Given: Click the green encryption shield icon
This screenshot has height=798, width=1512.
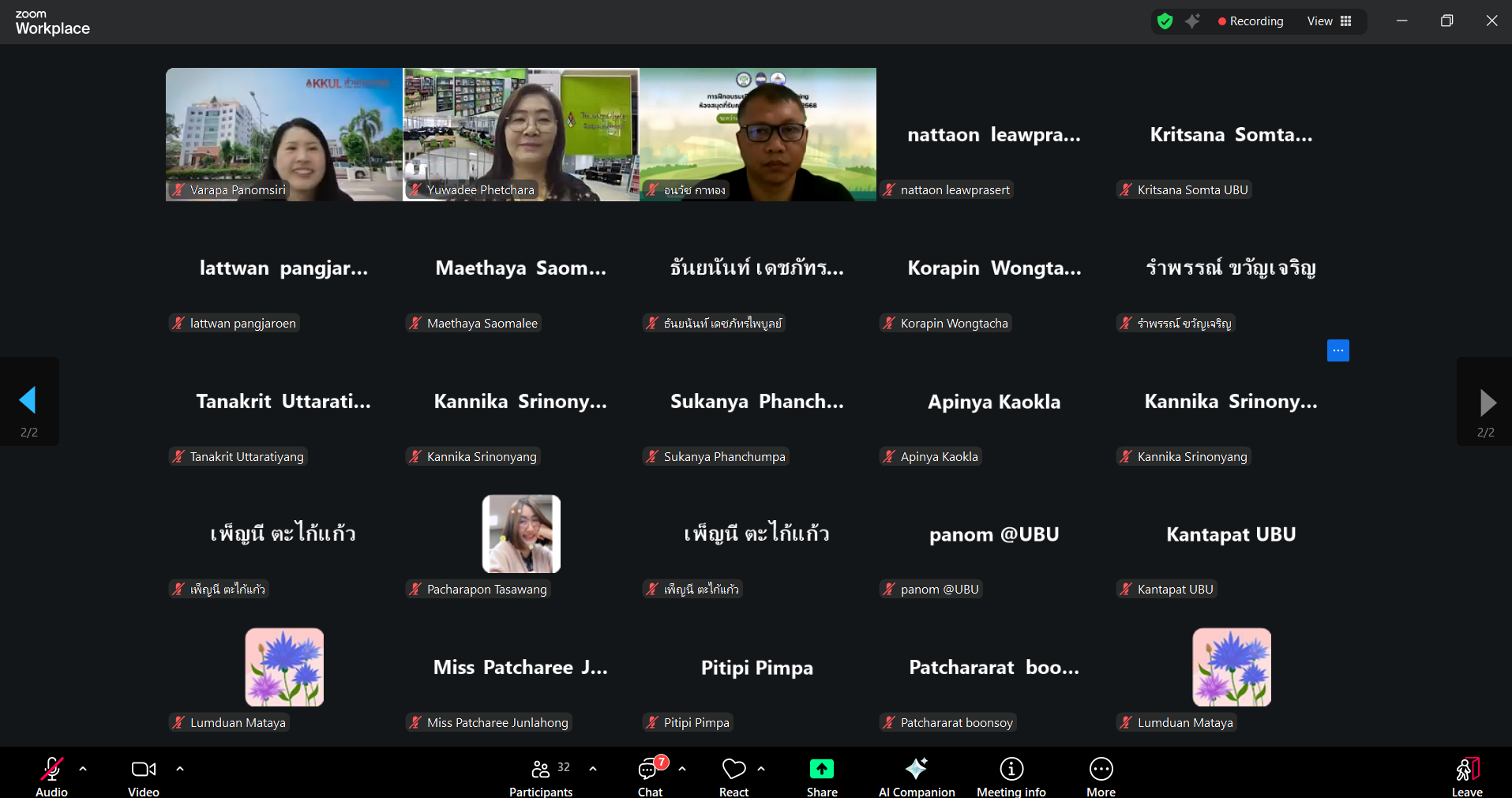Looking at the screenshot, I should tap(1165, 21).
